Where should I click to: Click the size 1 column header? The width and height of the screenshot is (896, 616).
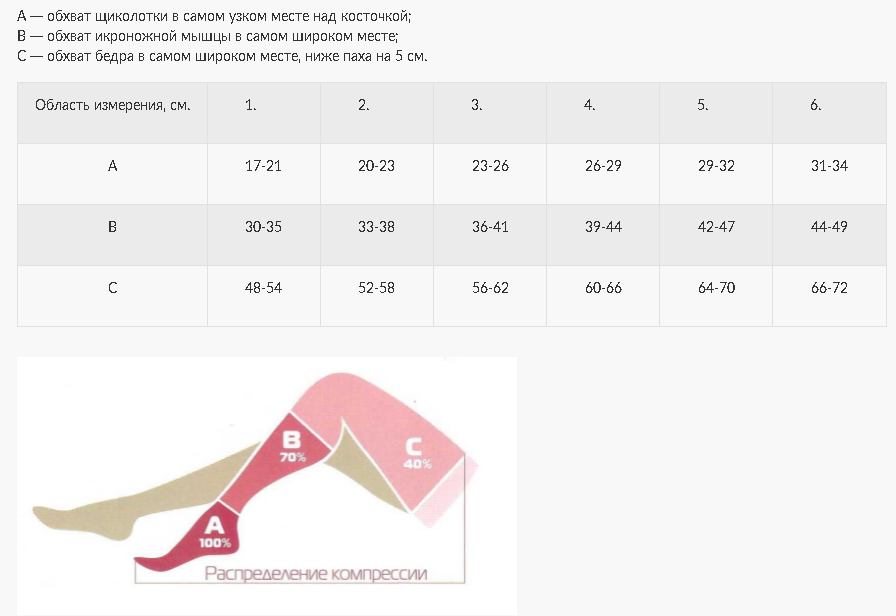click(x=251, y=105)
